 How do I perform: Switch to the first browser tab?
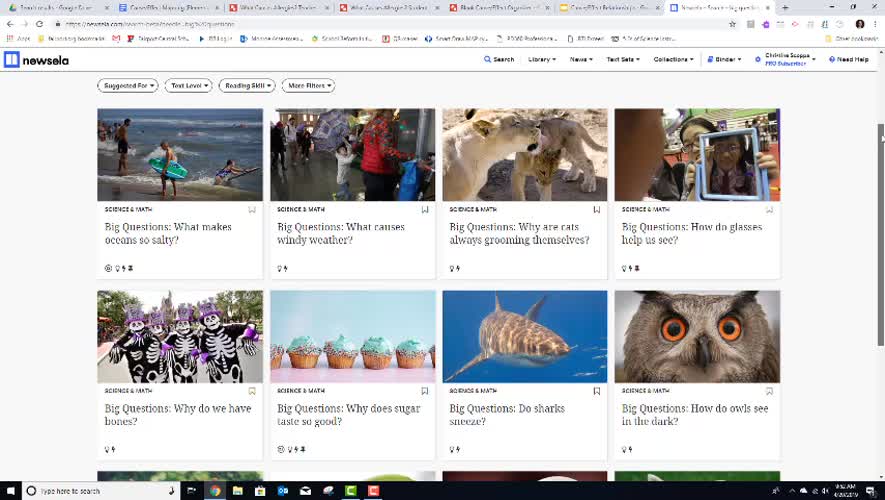click(x=56, y=8)
